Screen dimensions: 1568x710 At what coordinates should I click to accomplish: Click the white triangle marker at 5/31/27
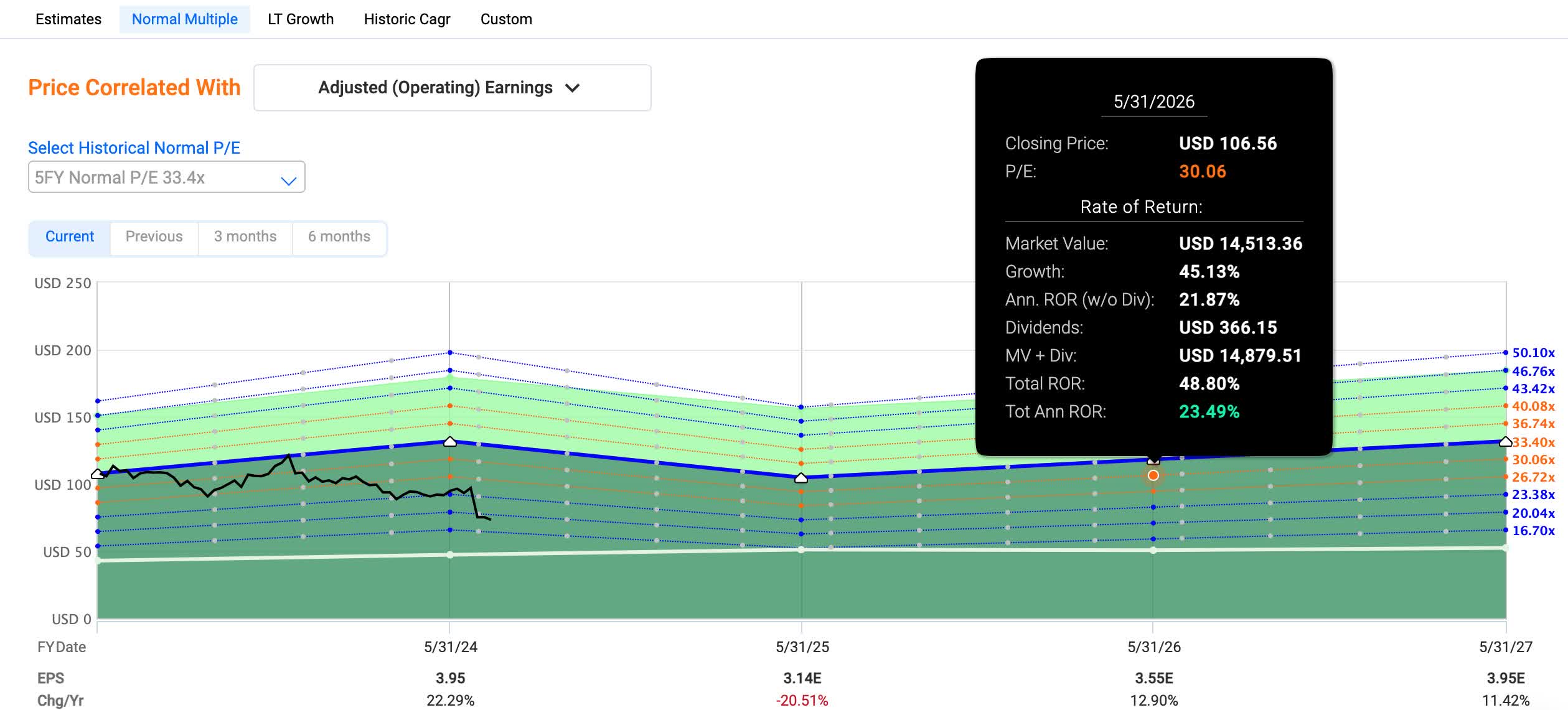pos(1505,442)
